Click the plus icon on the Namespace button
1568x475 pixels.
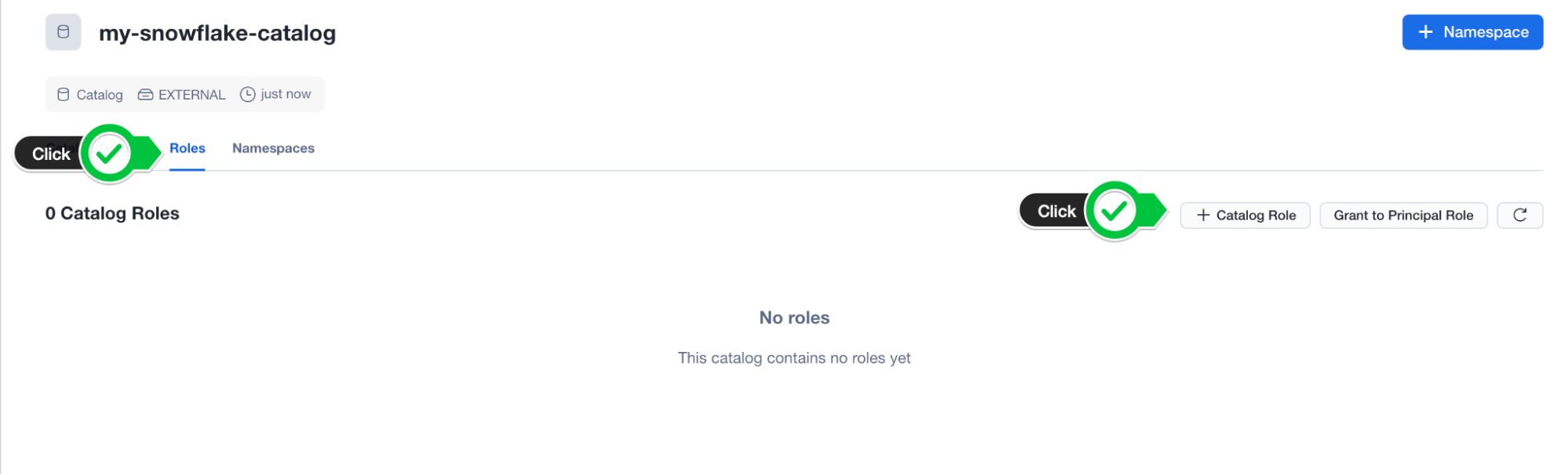(1426, 32)
